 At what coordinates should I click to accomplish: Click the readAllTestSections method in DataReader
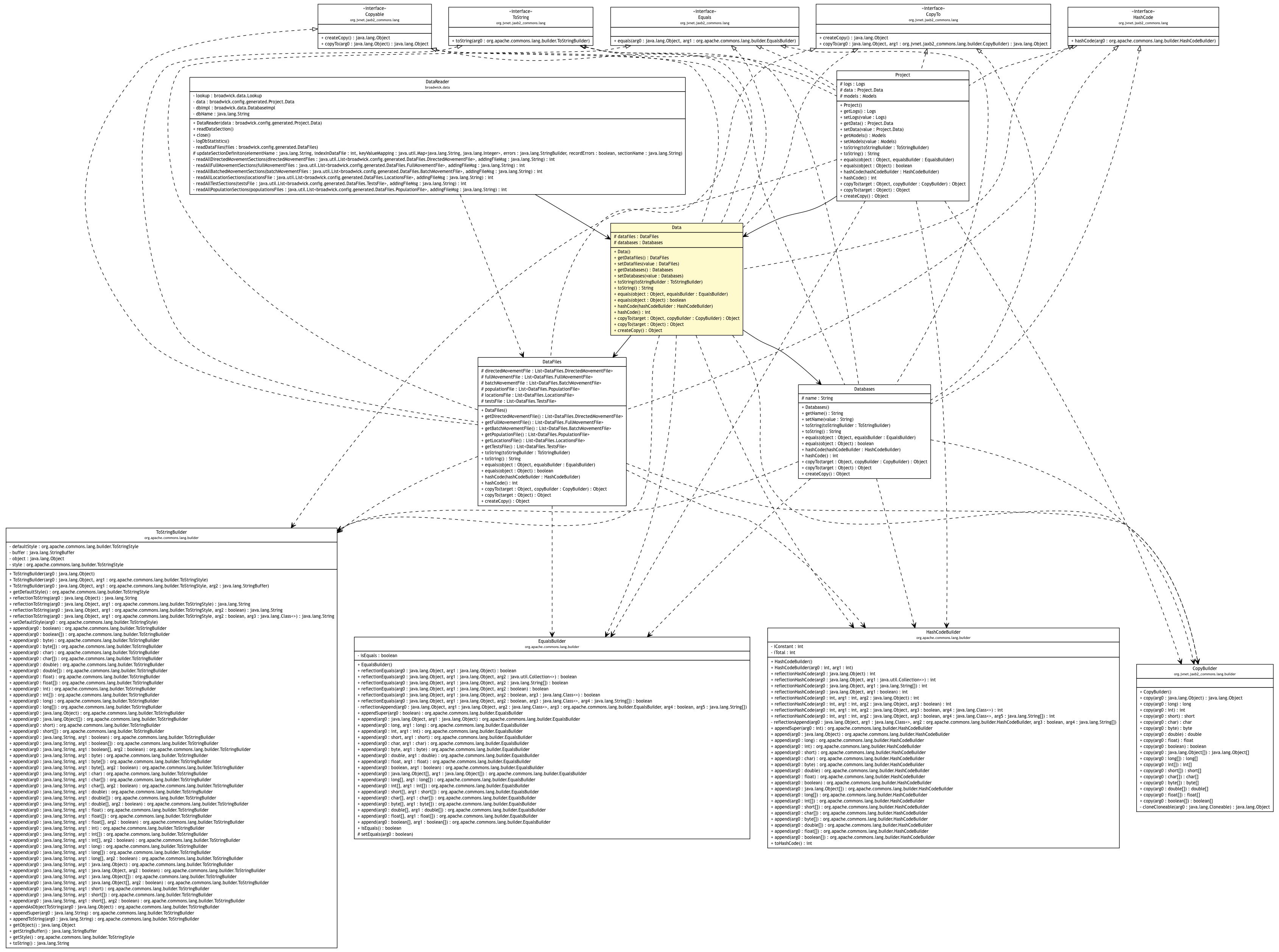[330, 184]
